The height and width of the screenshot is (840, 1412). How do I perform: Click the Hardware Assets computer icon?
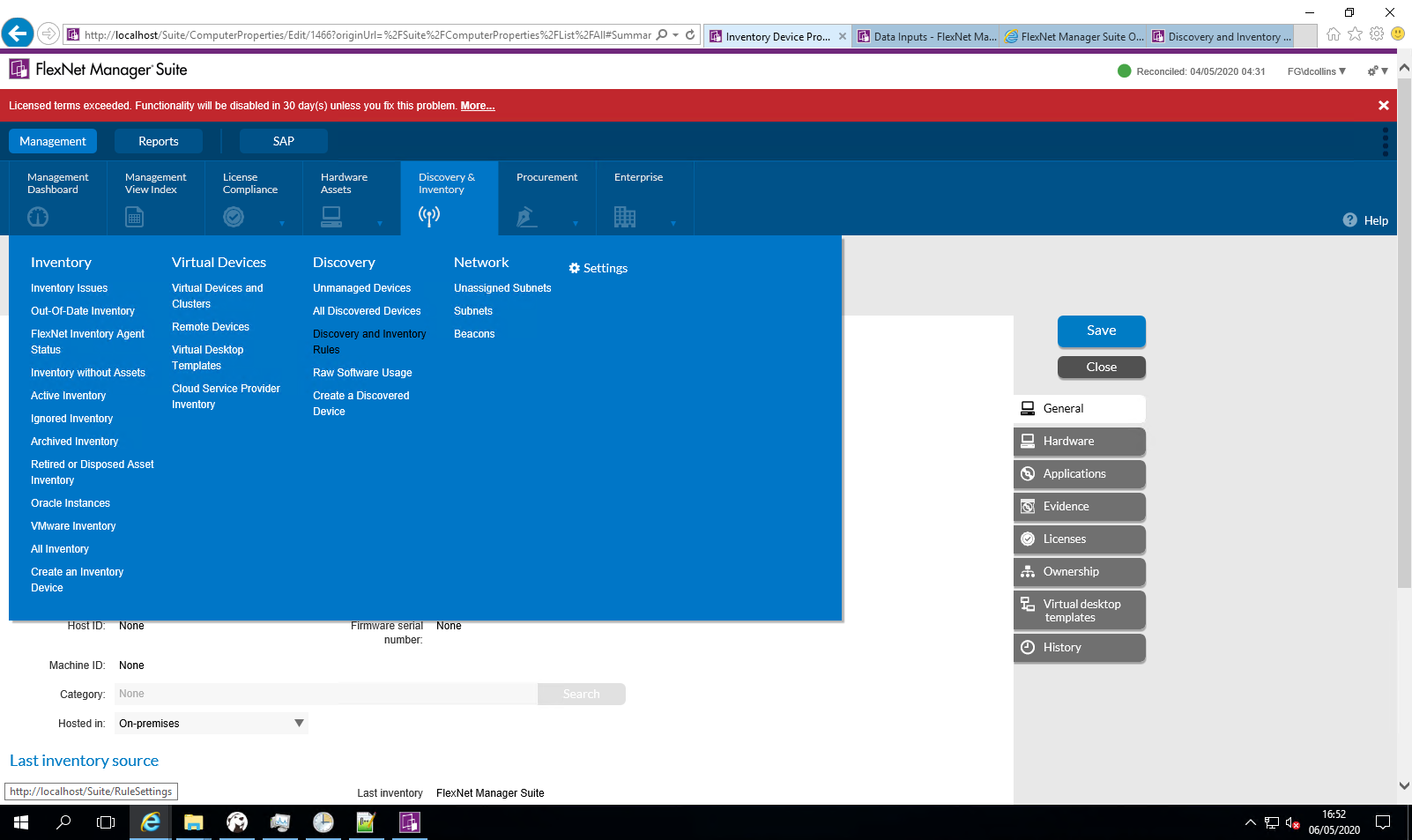[331, 216]
